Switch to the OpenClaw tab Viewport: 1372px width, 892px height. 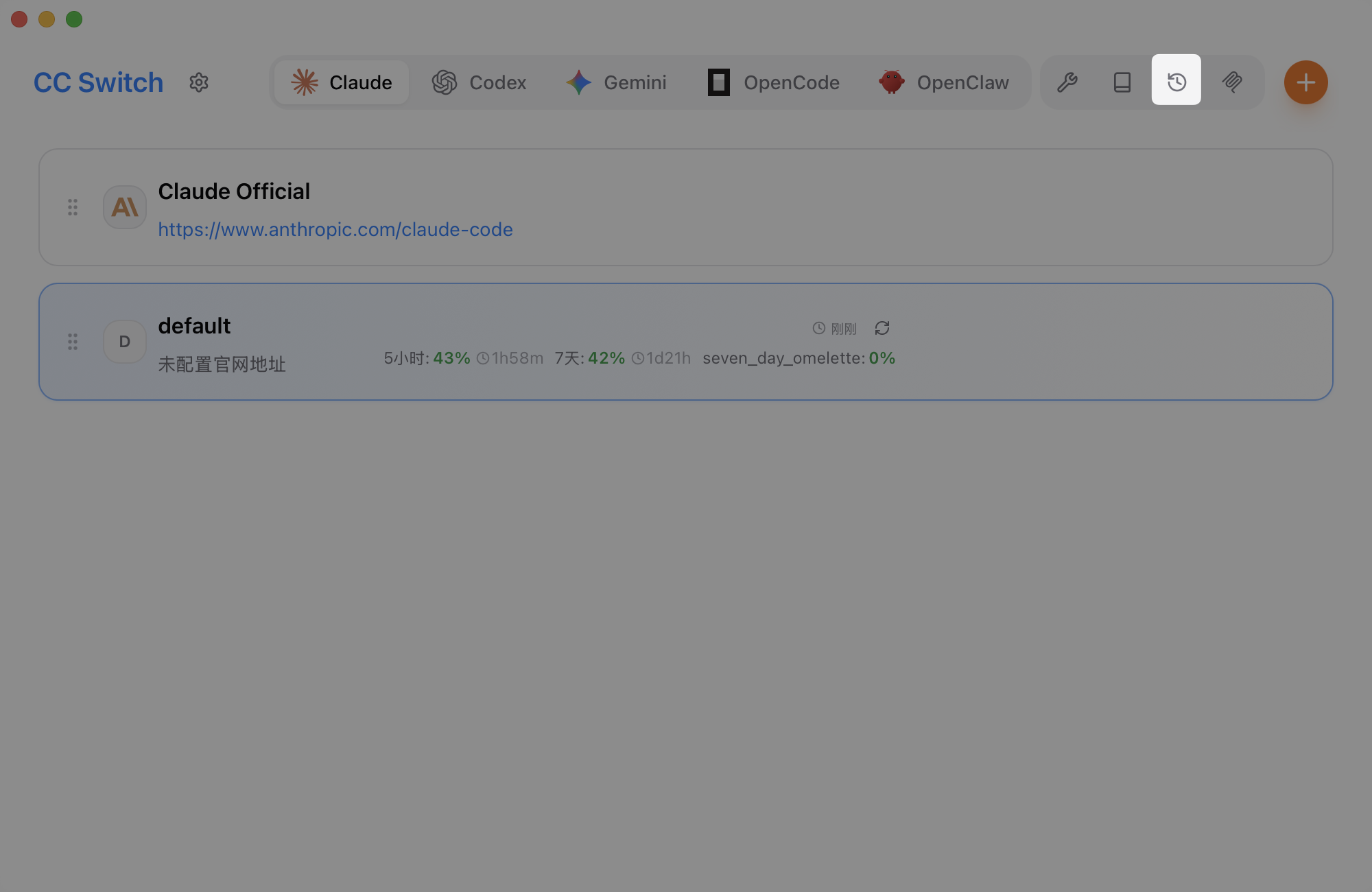[944, 82]
